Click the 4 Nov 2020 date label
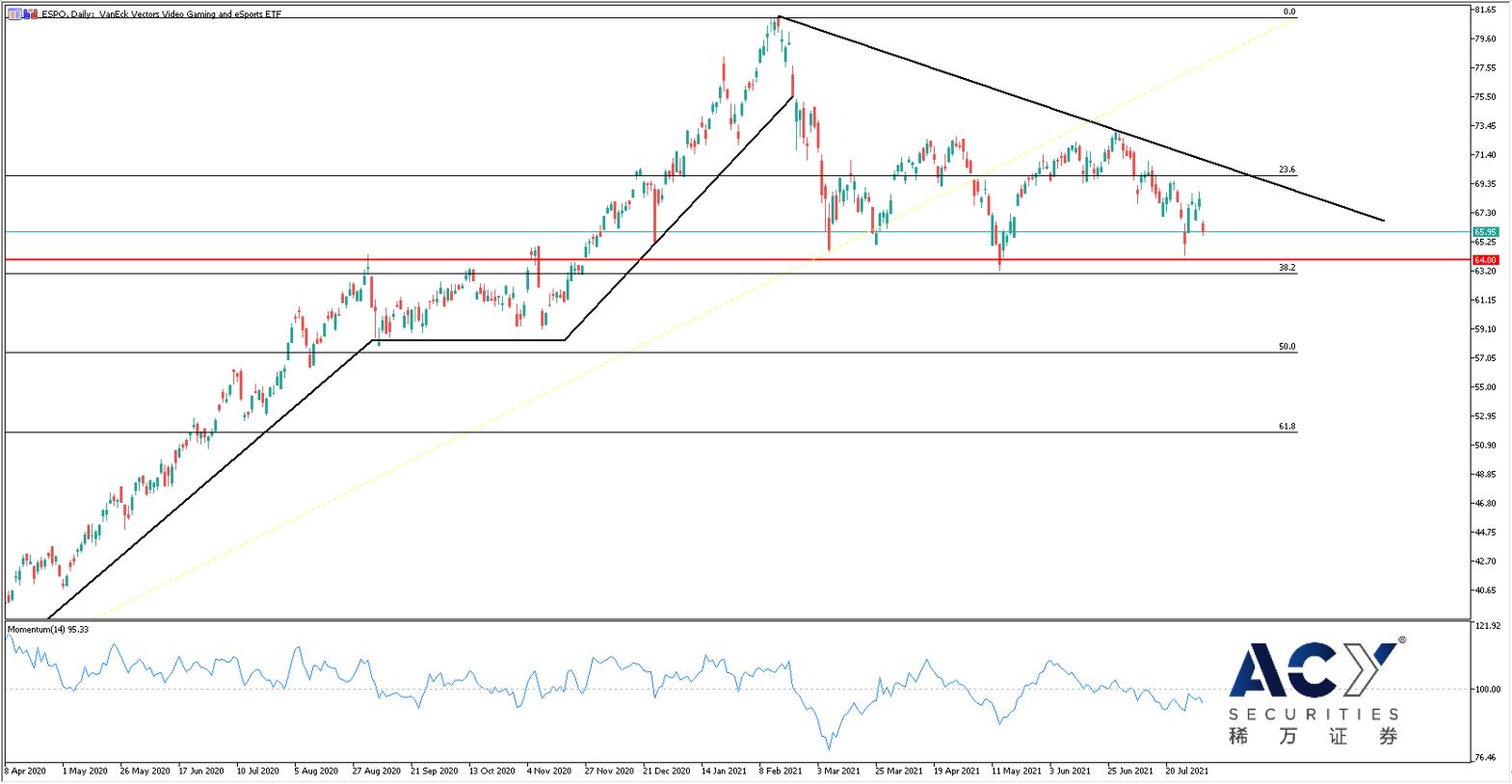This screenshot has width=1512, height=784. [x=549, y=771]
